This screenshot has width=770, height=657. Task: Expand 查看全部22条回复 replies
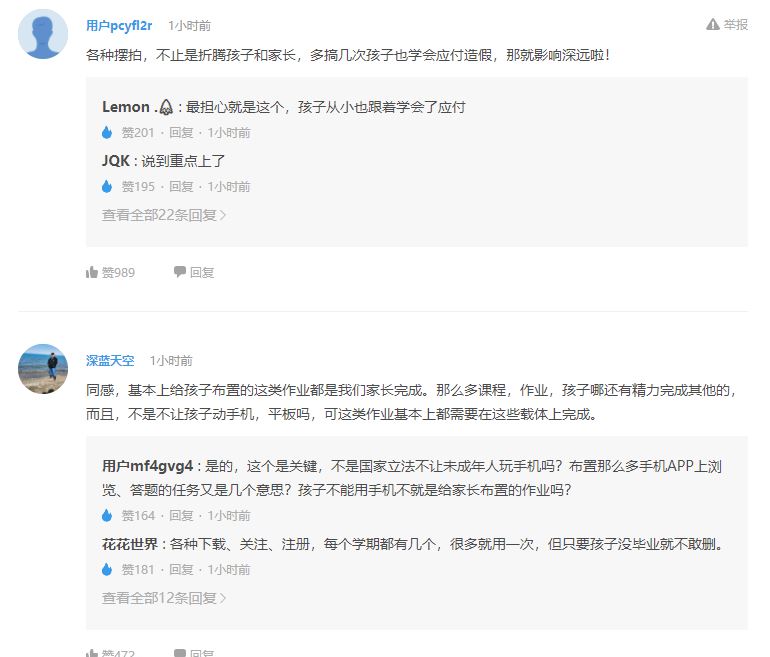click(164, 214)
